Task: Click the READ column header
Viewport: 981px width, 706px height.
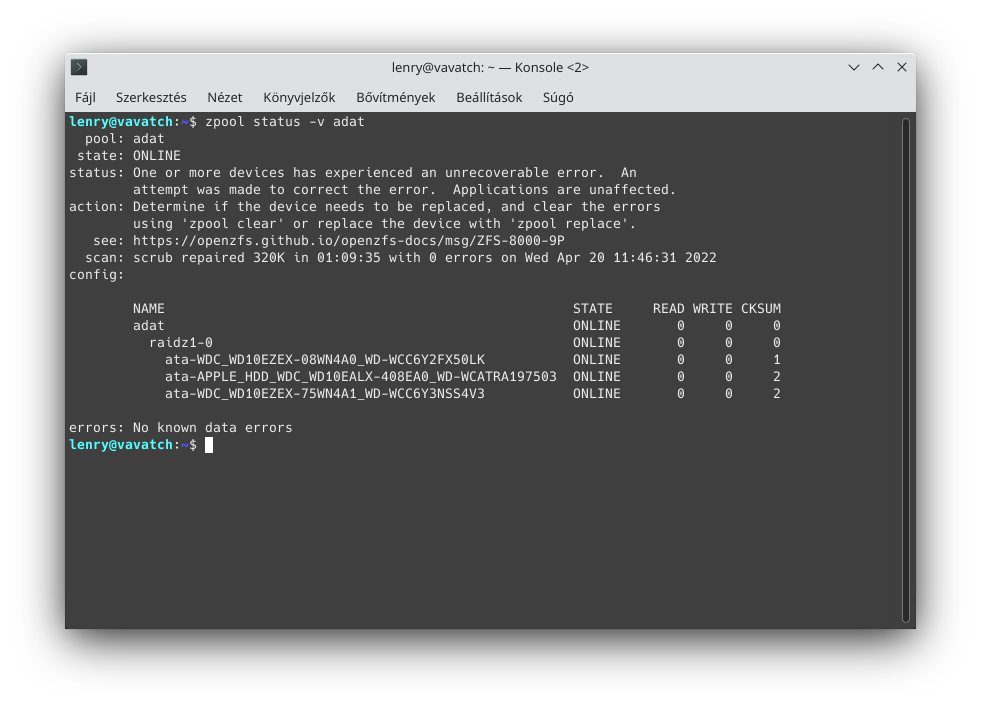Action: click(668, 309)
